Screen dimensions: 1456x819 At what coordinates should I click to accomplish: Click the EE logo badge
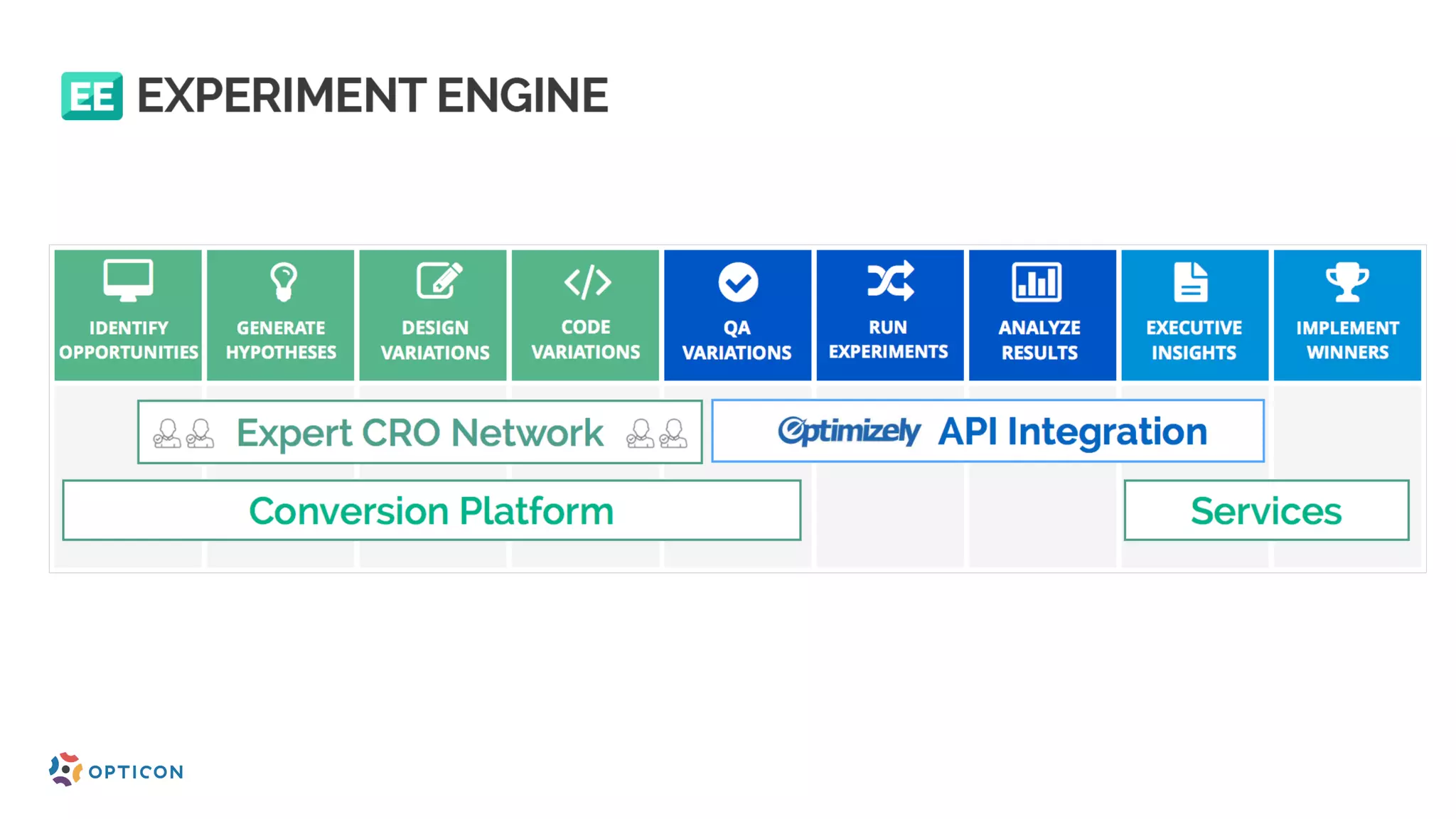click(92, 96)
